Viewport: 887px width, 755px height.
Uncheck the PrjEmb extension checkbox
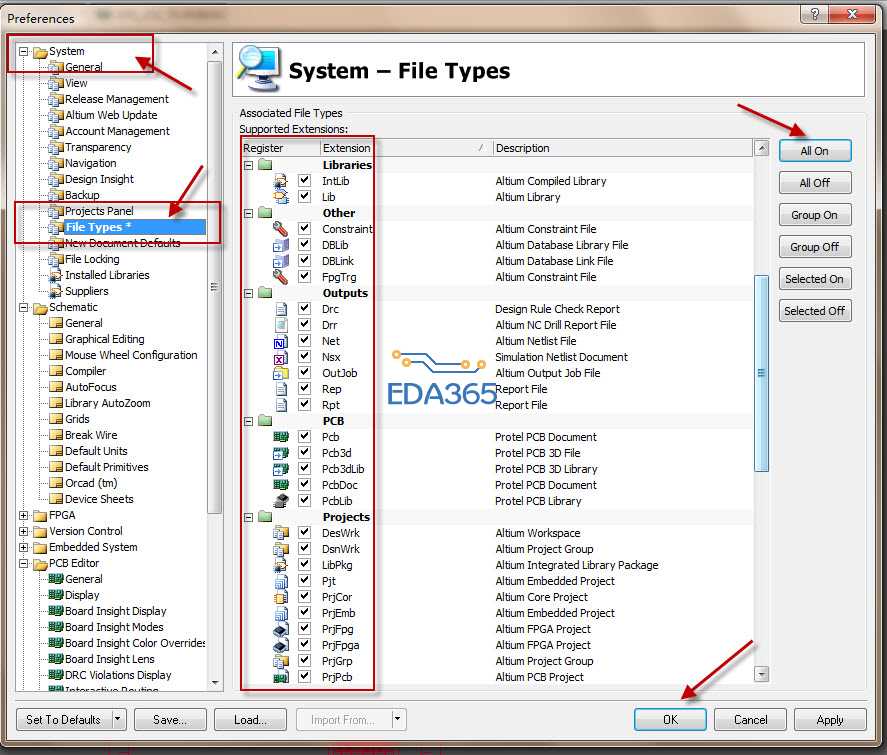tap(304, 612)
